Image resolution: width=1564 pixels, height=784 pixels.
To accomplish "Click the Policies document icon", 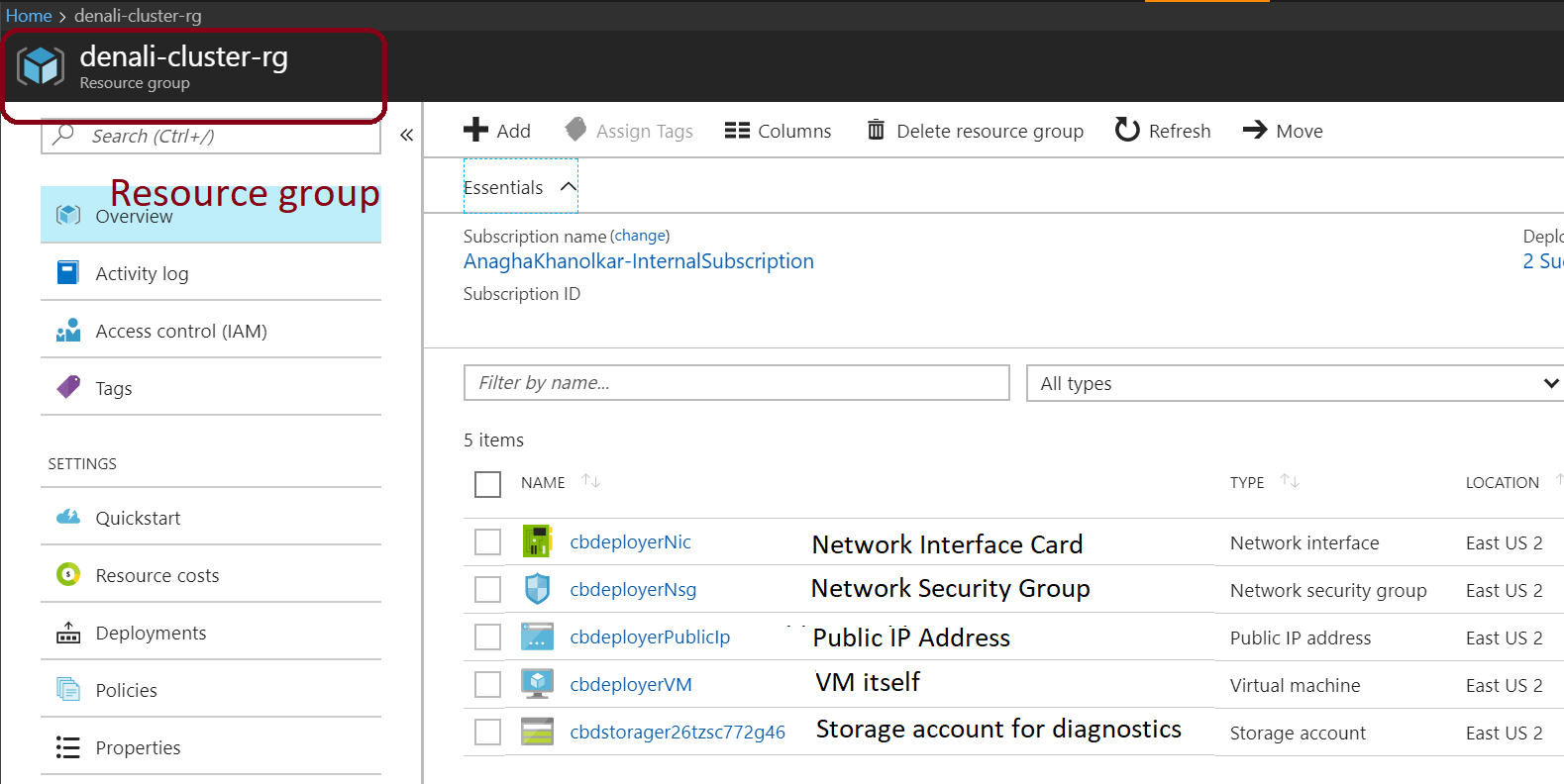I will pos(68,689).
